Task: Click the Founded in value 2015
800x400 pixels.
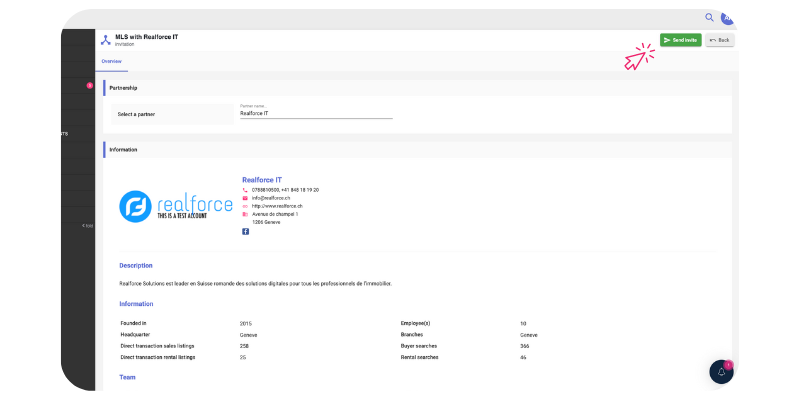Action: tap(246, 323)
